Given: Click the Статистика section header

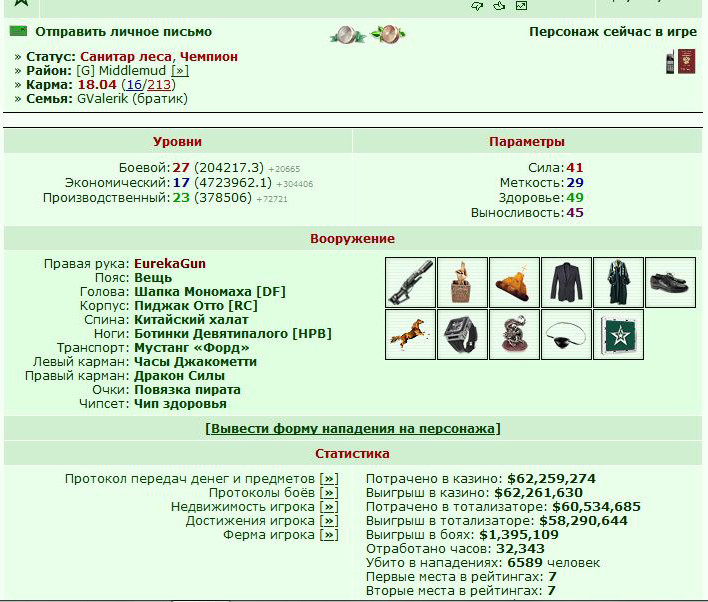Looking at the screenshot, I should click(x=353, y=453).
